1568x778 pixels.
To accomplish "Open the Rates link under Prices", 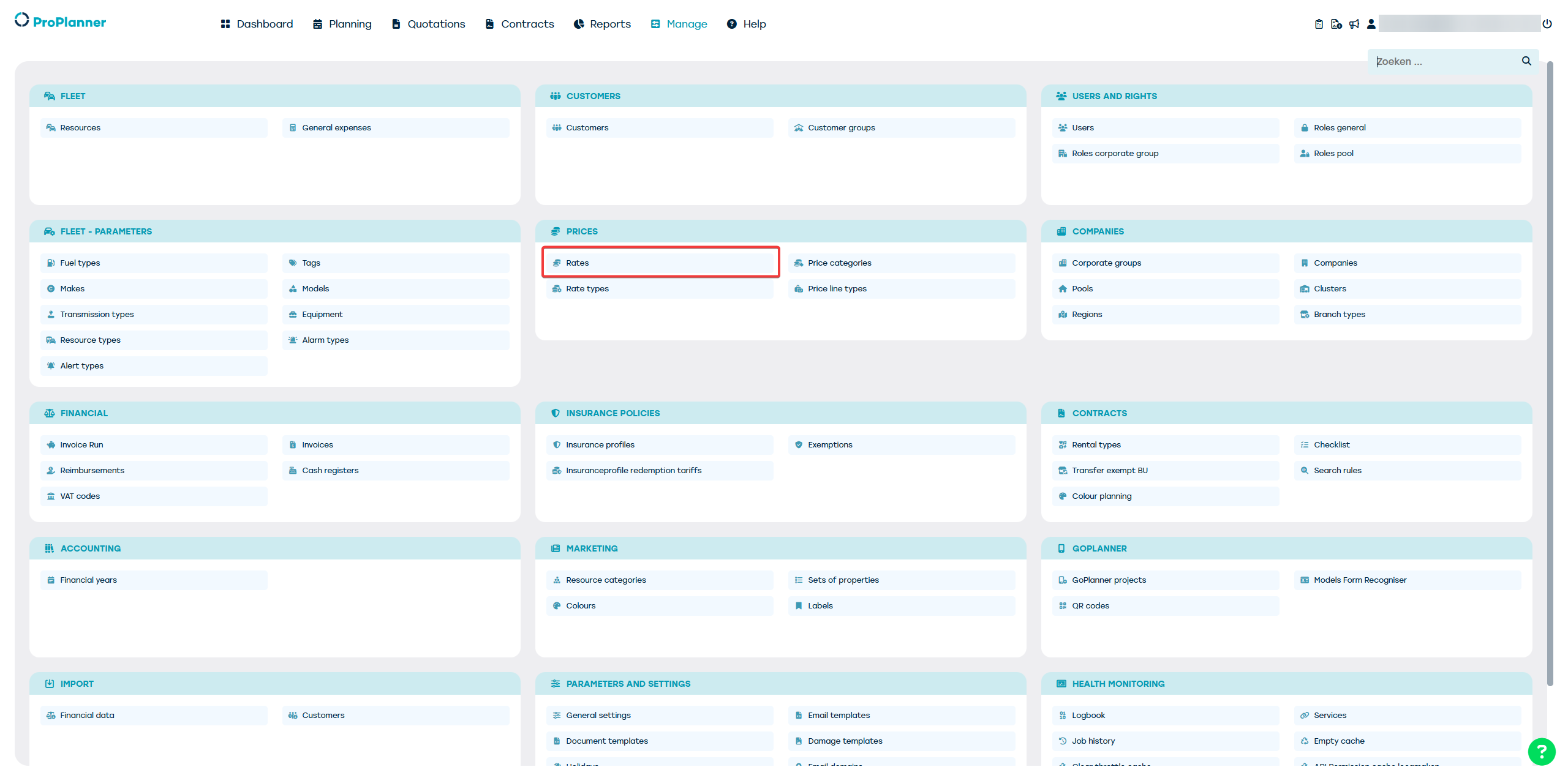I will pos(577,263).
